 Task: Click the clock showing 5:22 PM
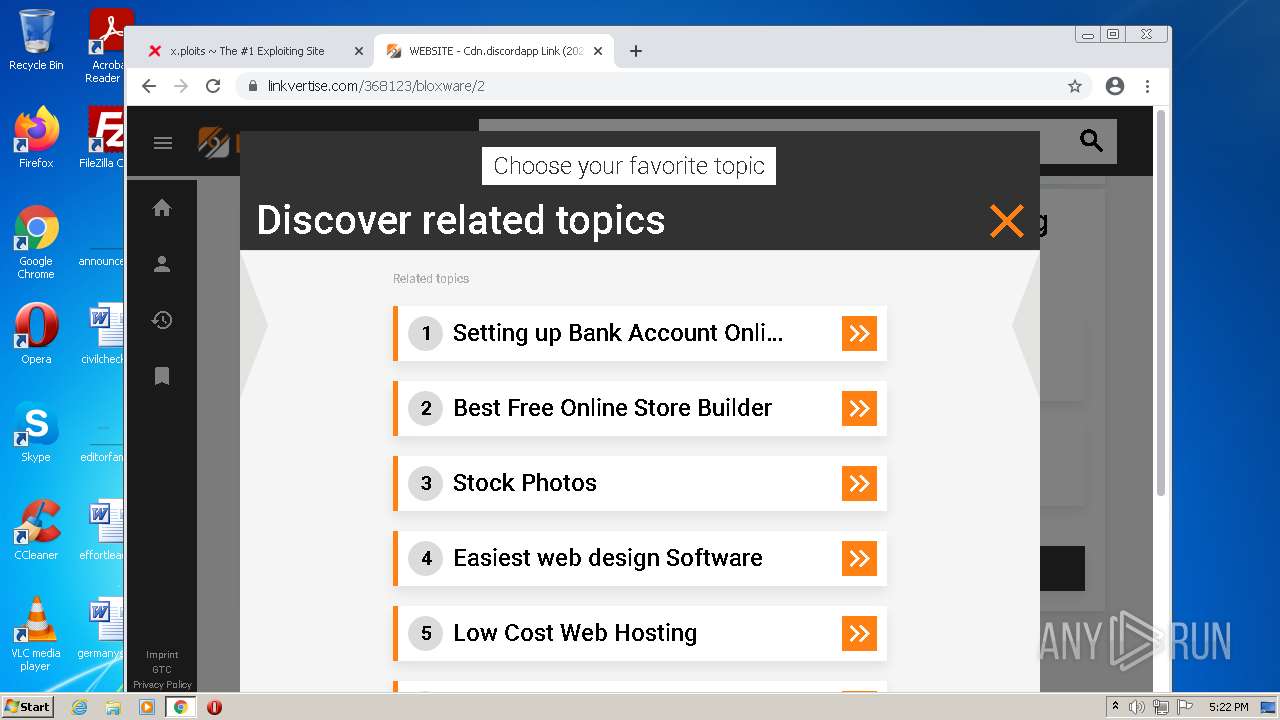[1228, 707]
